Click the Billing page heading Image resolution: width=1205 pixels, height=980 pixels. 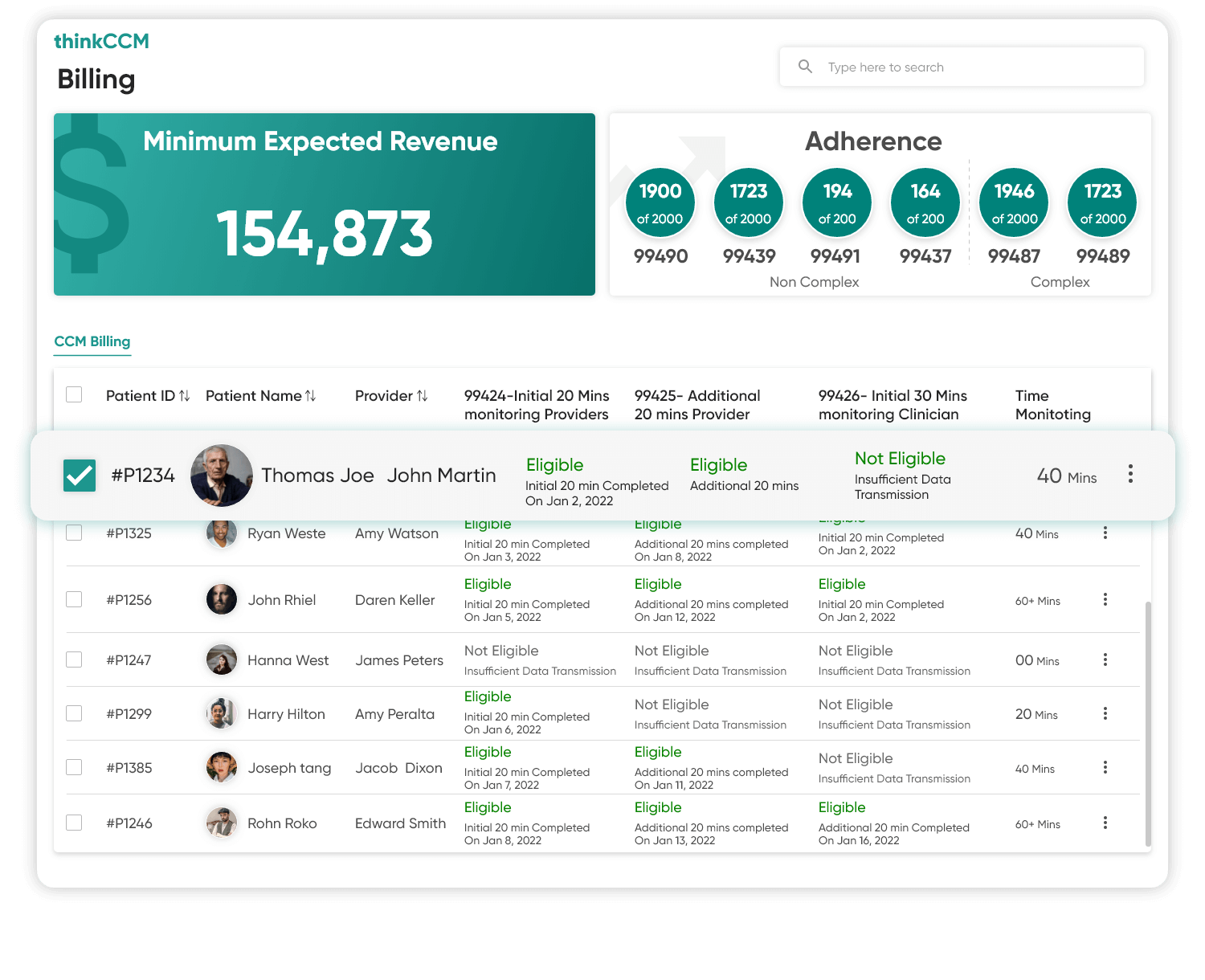pos(96,80)
